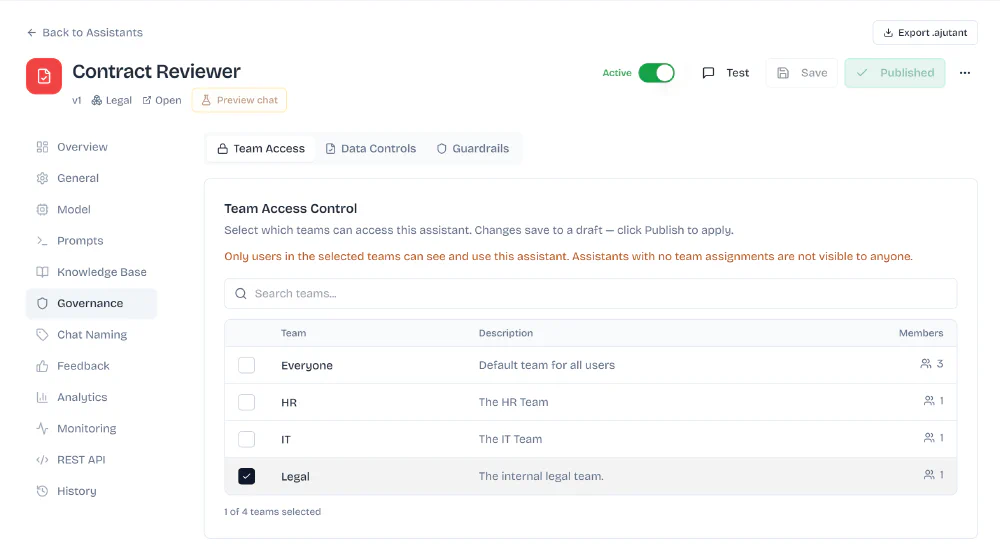
Task: Click the red Contract Reviewer assistant icon
Action: pyautogui.click(x=43, y=76)
